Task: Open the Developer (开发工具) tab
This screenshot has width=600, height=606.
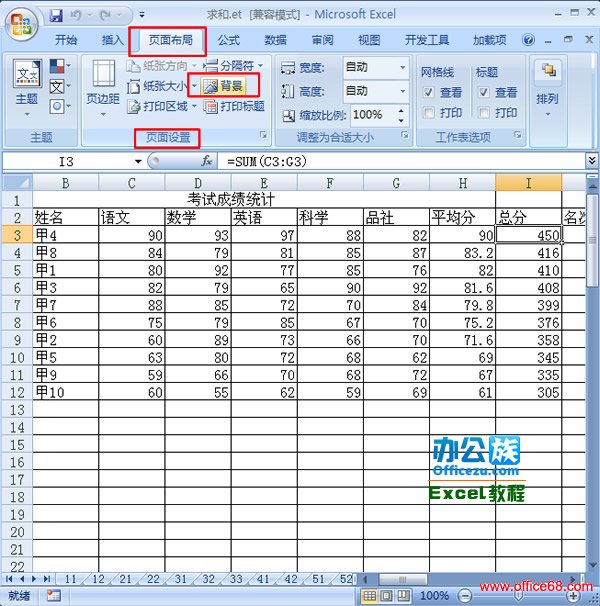Action: [427, 40]
